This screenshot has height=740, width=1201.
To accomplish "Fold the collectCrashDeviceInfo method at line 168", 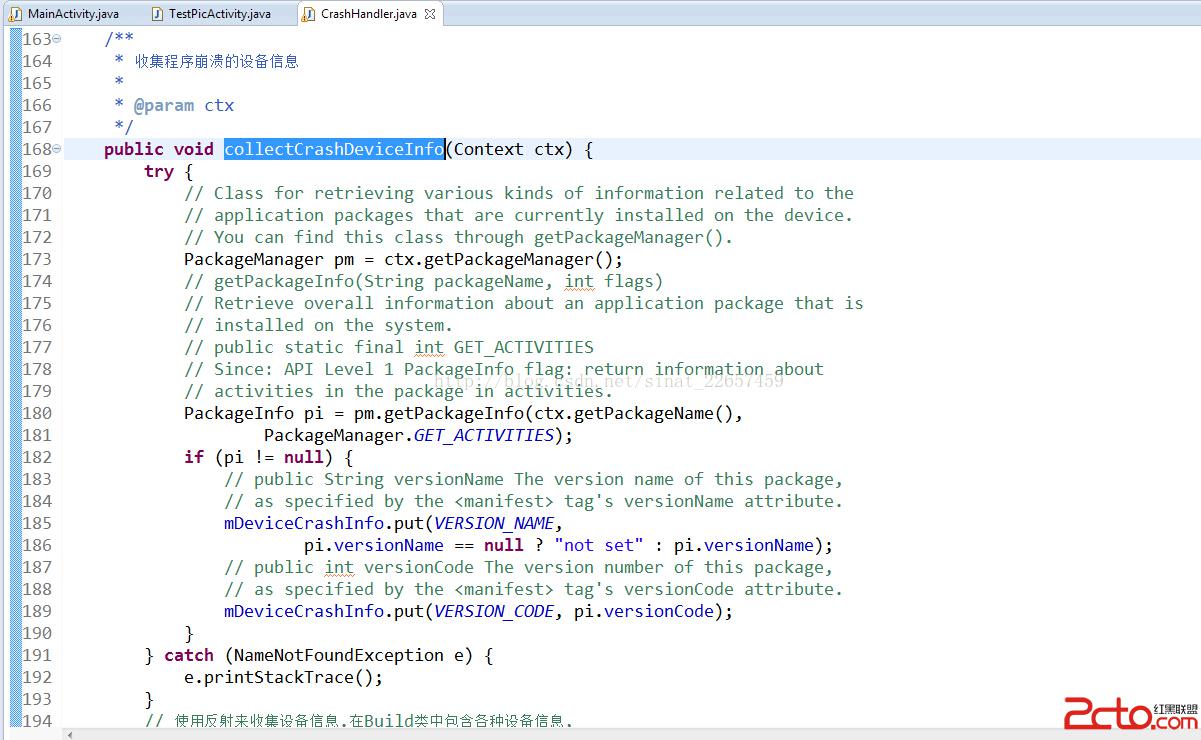I will 56,149.
